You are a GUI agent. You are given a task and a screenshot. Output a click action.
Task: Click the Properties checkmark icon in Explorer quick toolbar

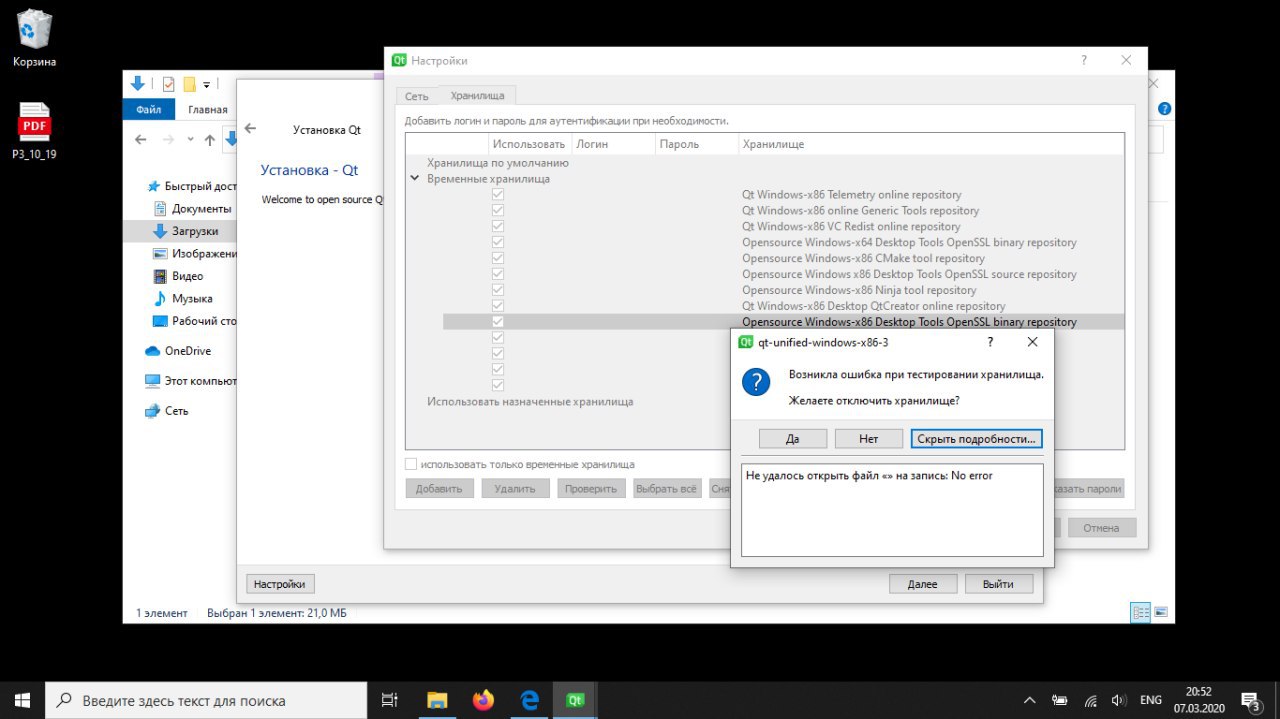[168, 84]
